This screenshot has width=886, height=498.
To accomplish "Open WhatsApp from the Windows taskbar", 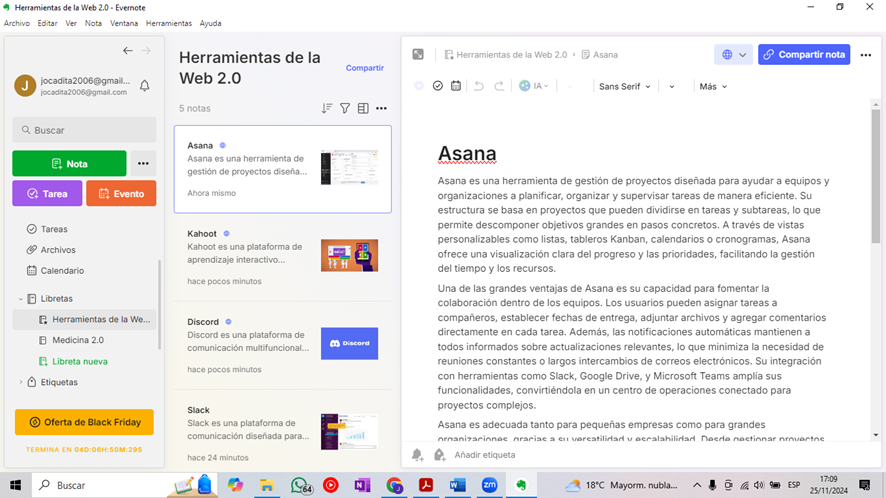I will 301,485.
